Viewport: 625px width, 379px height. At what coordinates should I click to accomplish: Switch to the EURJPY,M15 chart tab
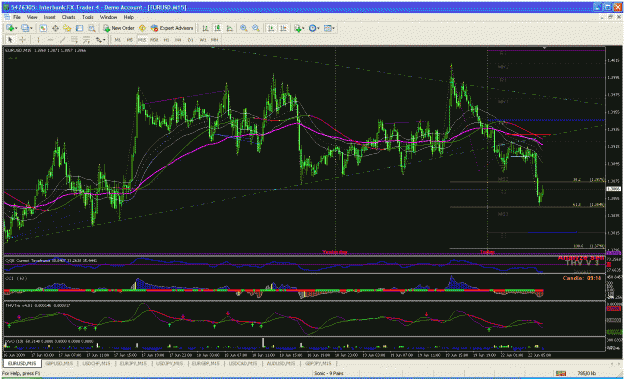133,363
